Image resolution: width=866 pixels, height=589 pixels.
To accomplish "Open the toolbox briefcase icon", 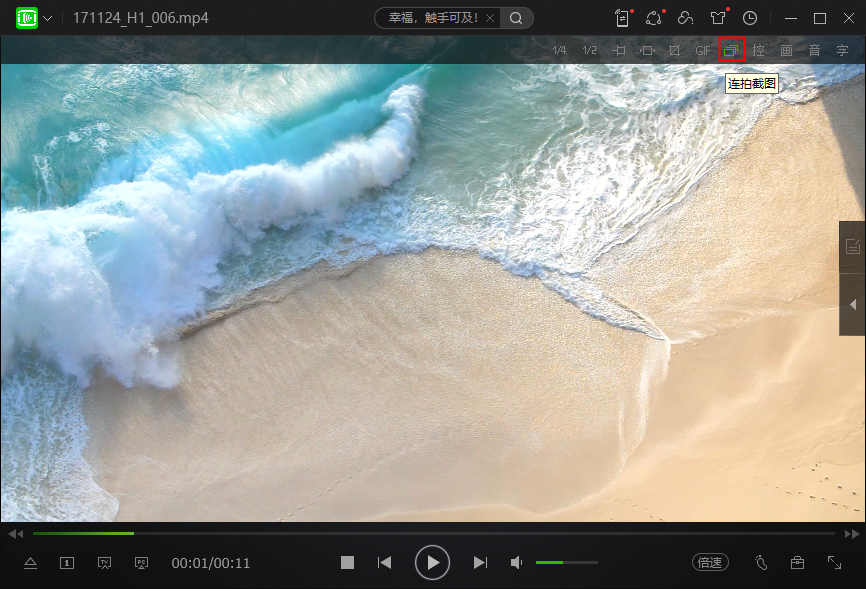I will tap(797, 562).
